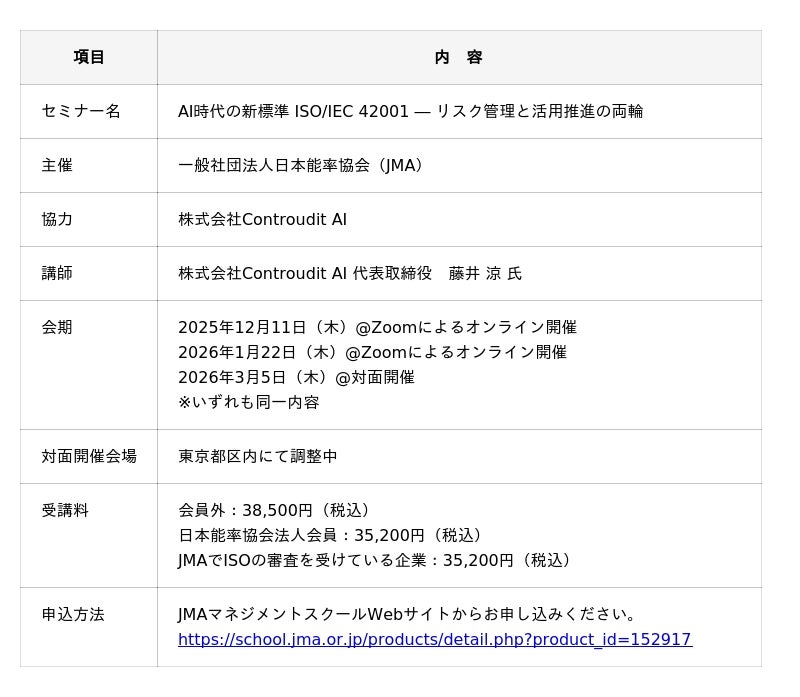The image size is (800, 697).
Task: Click the company name in the 協力 row
Action: 262,219
